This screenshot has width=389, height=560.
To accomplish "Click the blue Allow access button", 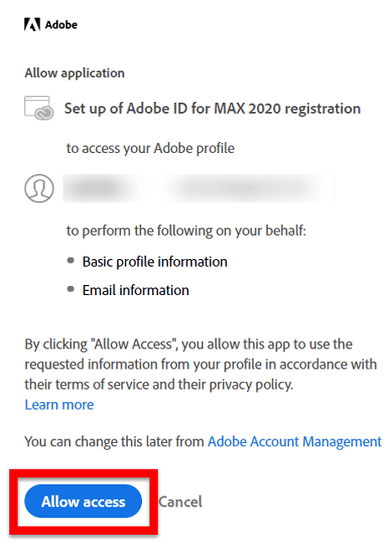I will 83,501.
